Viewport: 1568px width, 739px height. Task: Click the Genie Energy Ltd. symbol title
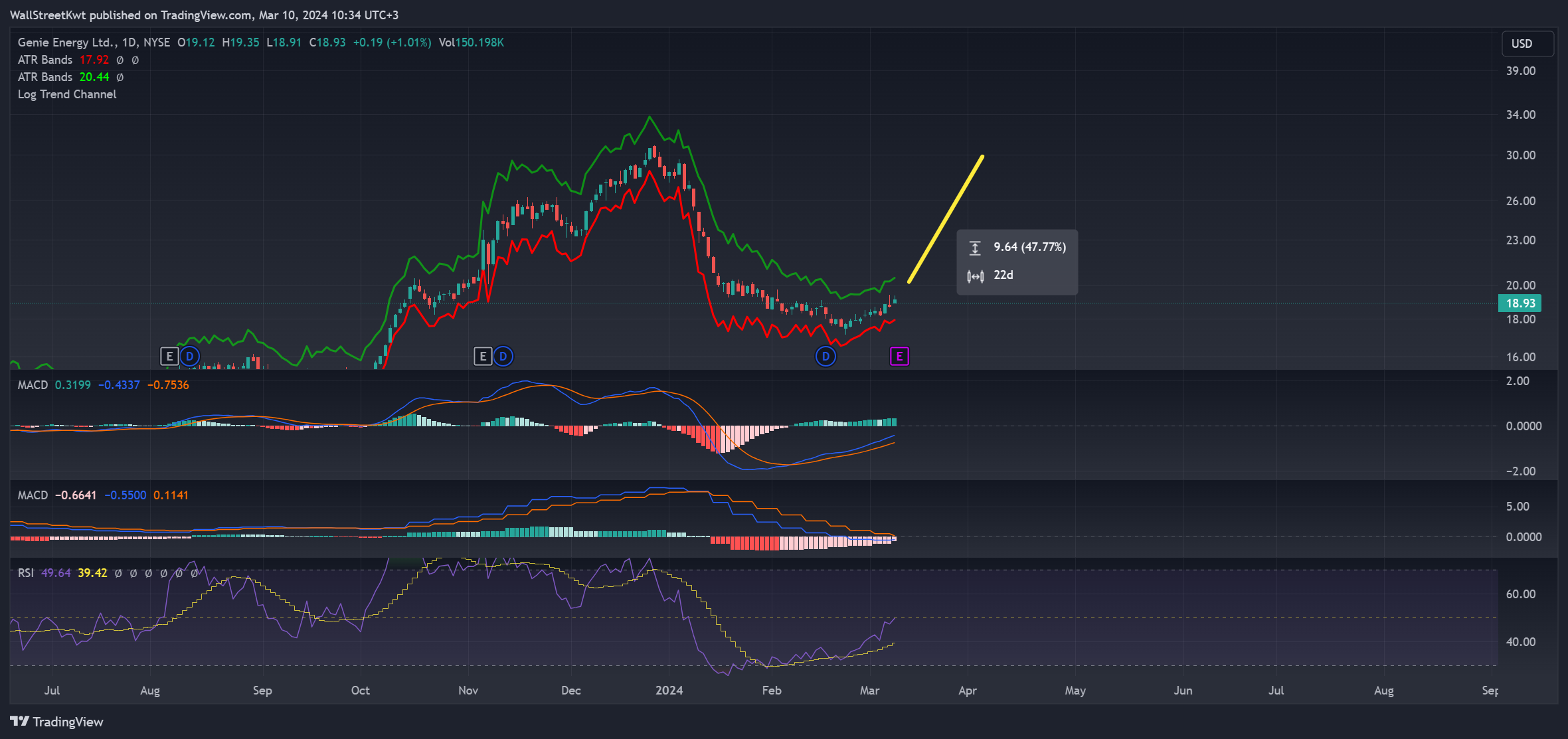click(67, 42)
